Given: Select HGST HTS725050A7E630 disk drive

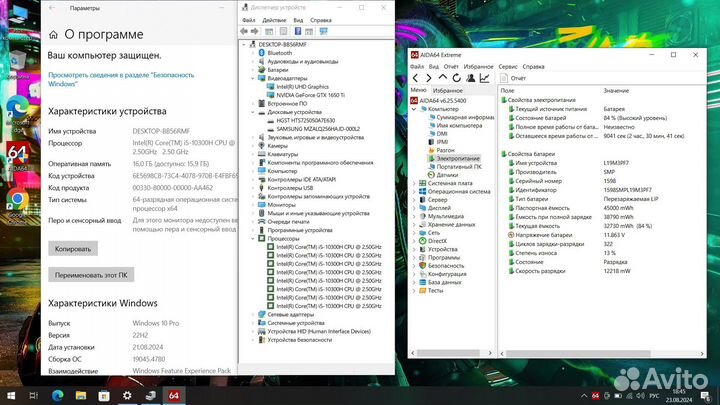Looking at the screenshot, I should (x=305, y=120).
